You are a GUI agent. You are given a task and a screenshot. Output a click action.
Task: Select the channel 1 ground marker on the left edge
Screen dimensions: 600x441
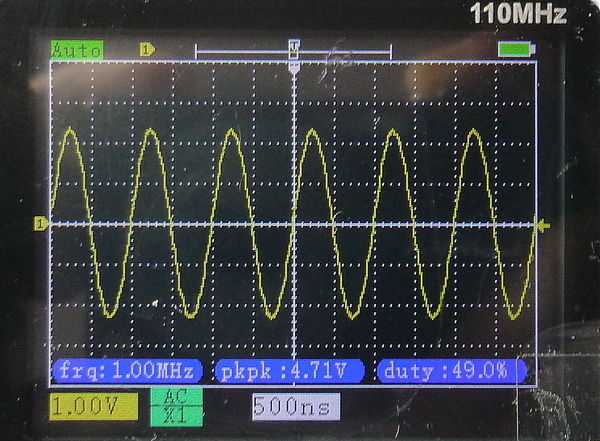click(x=41, y=224)
